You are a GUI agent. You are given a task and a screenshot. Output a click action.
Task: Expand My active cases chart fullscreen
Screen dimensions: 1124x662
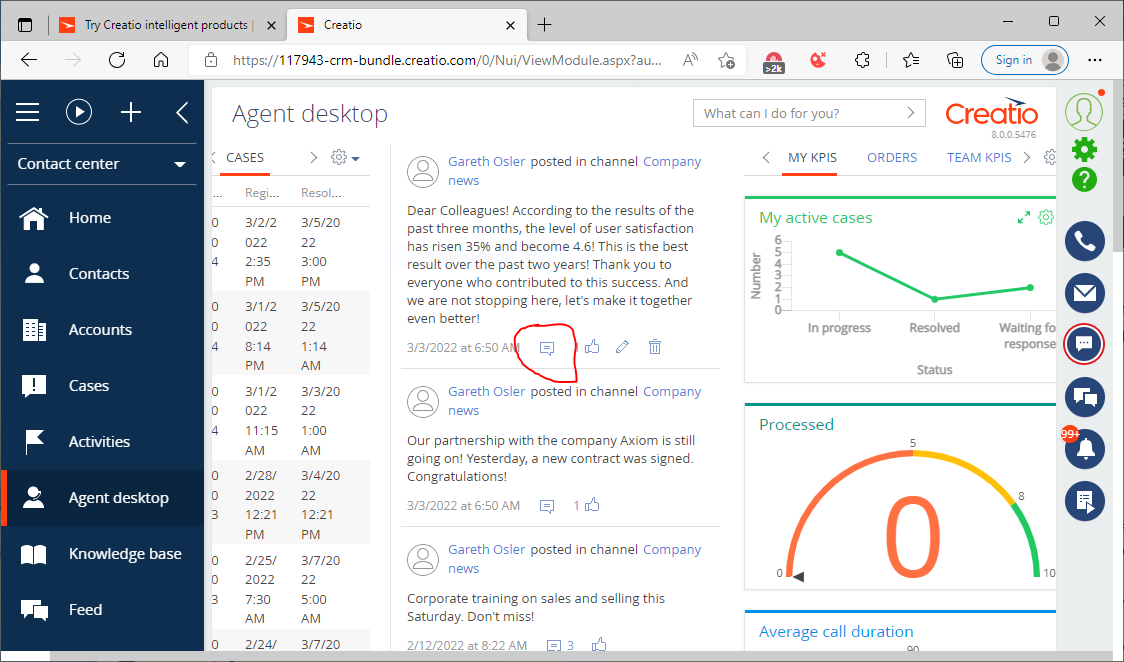pos(1024,218)
